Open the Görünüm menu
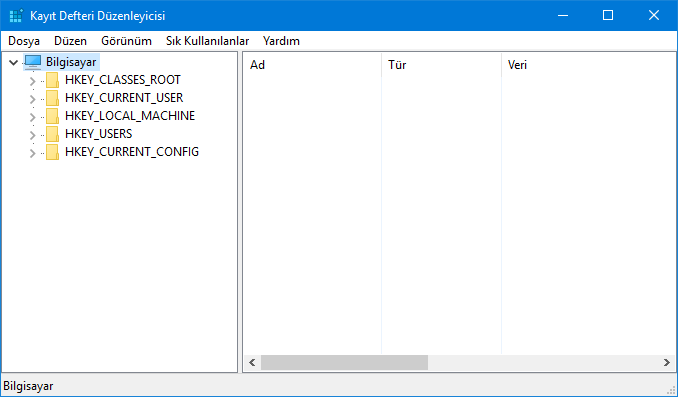 pyautogui.click(x=126, y=41)
